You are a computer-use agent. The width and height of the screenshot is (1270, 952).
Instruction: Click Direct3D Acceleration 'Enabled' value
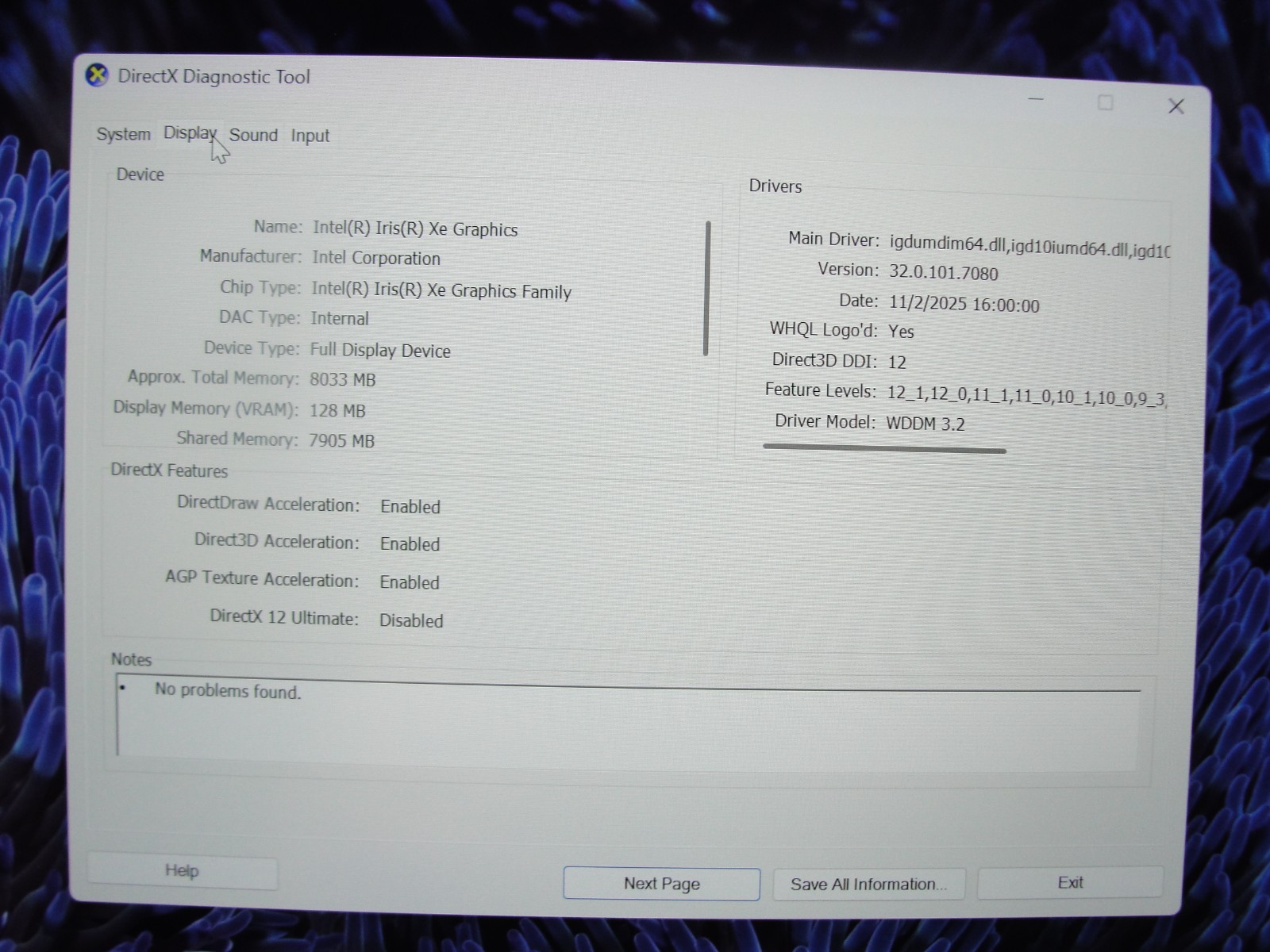(x=410, y=544)
